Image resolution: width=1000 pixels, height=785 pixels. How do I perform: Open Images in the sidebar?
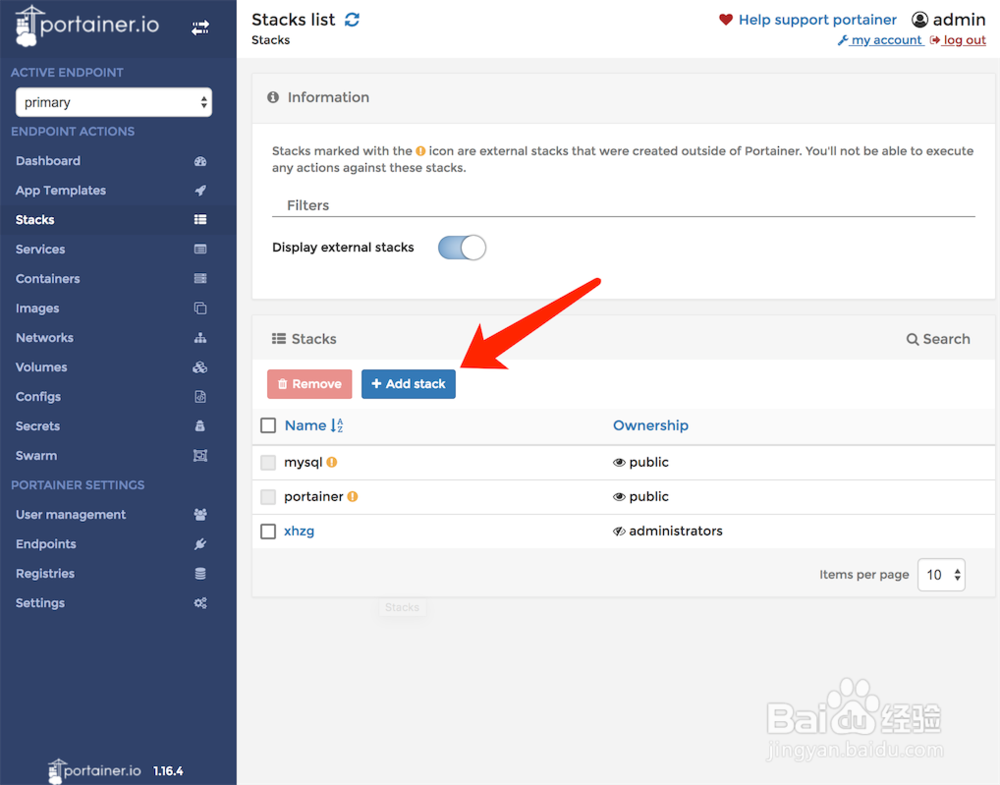pyautogui.click(x=38, y=308)
